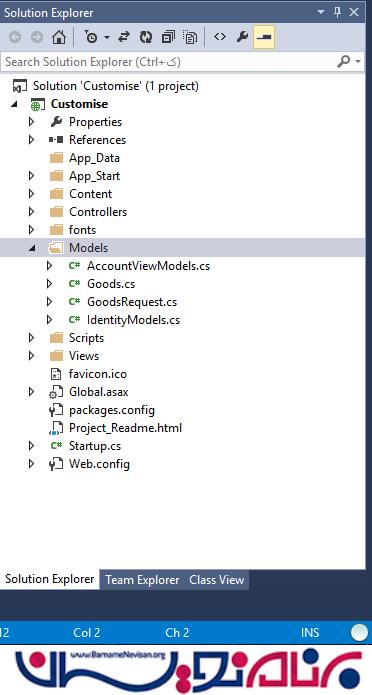
Task: Select the Project_Readme.html file
Action: 125,428
